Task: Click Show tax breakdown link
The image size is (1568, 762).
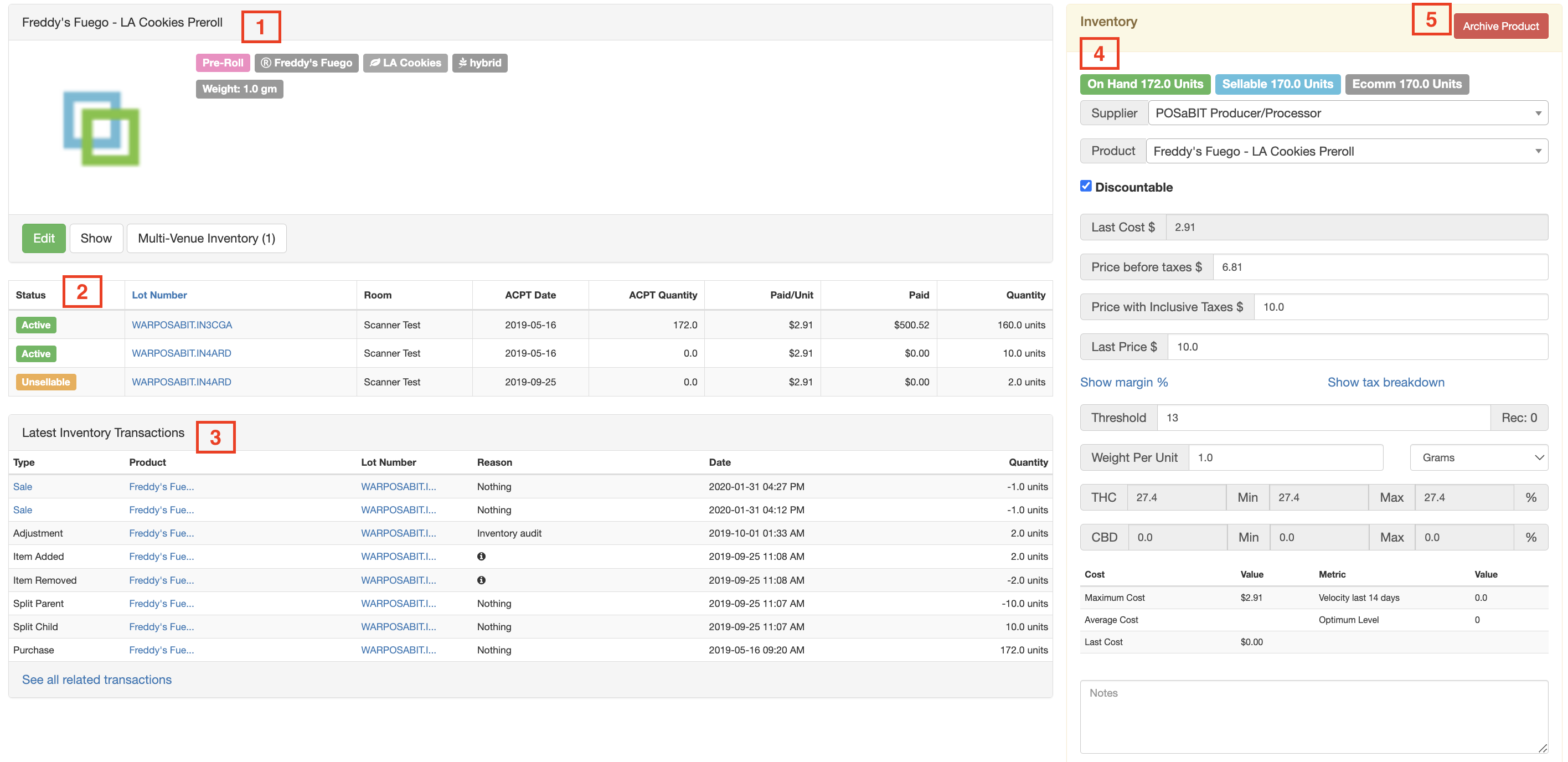Action: [x=1385, y=382]
